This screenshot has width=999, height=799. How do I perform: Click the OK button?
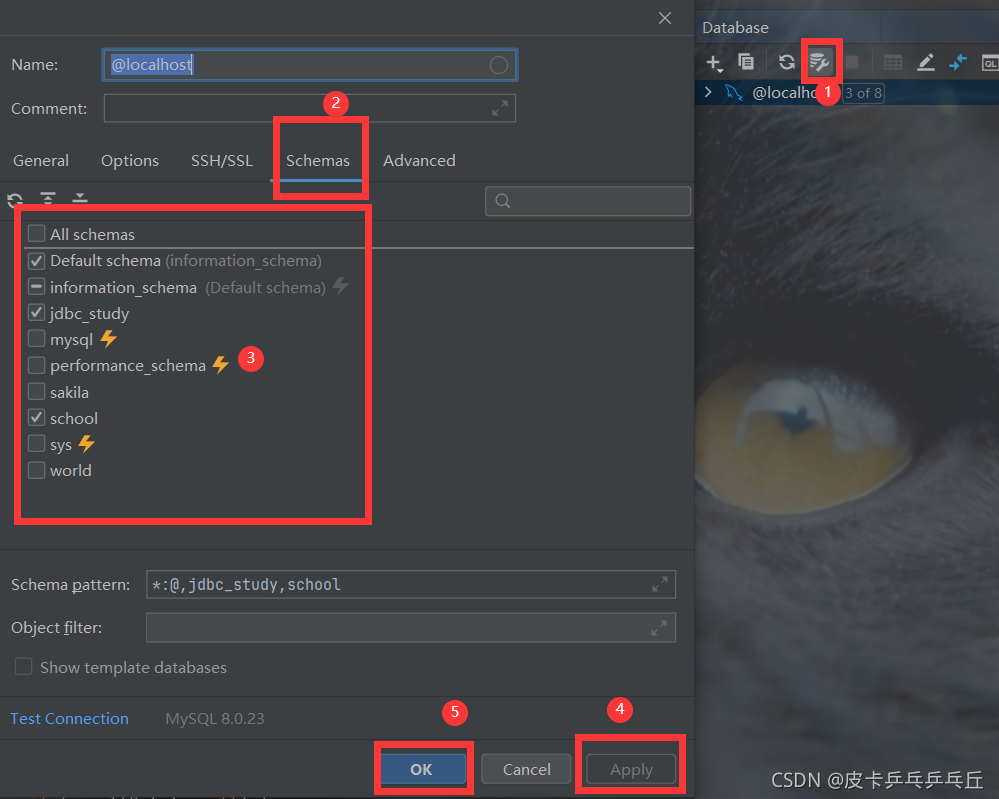(x=421, y=770)
